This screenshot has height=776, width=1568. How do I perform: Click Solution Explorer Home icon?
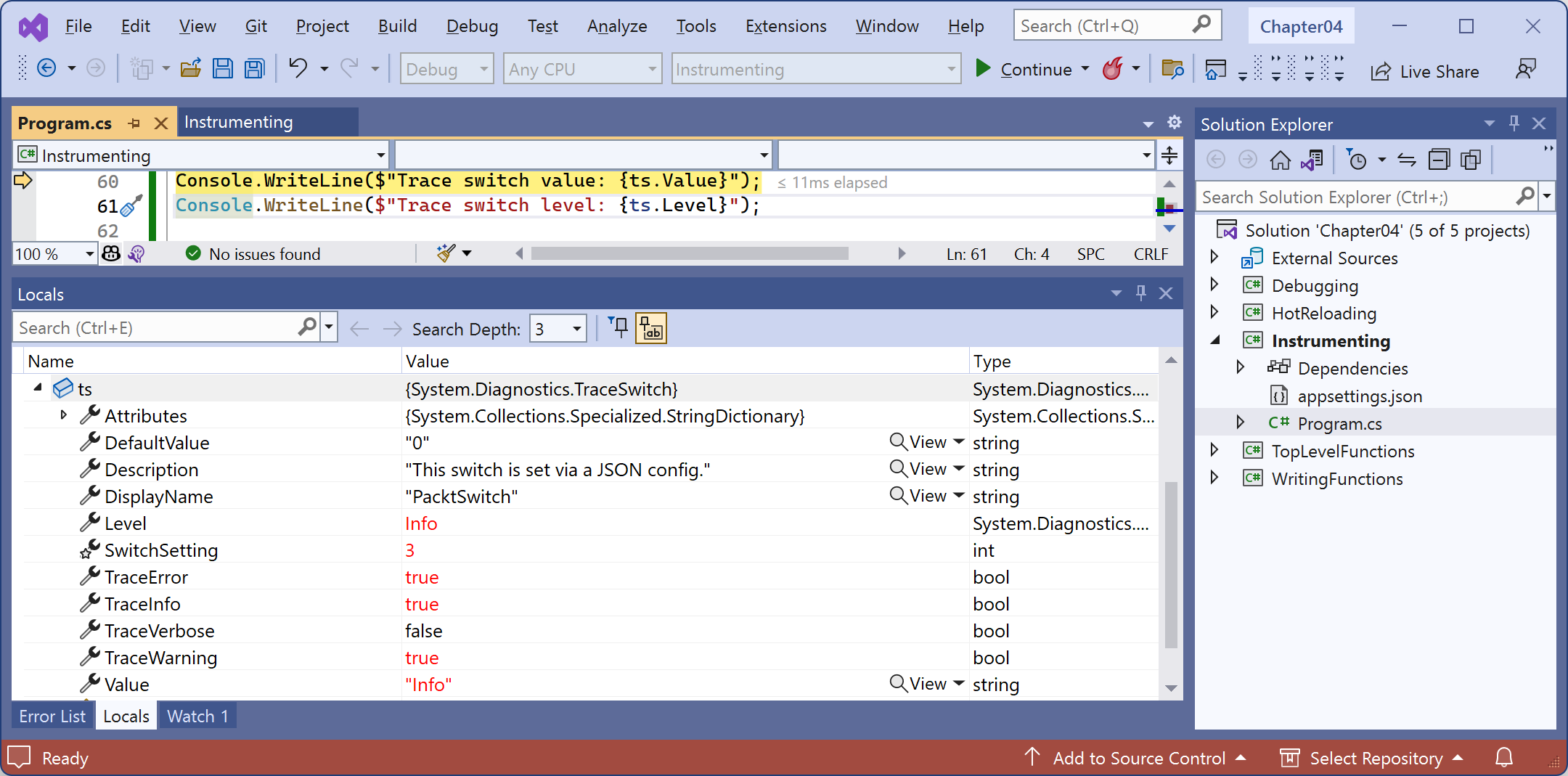[1280, 159]
